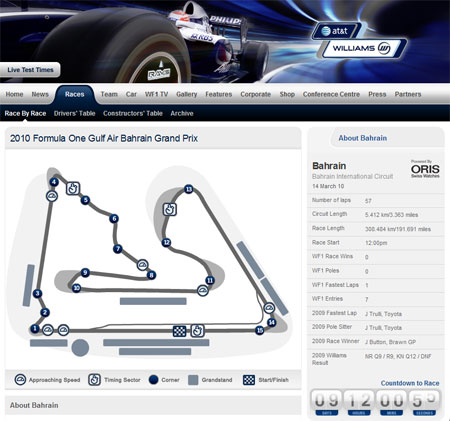This screenshot has height=421, width=450.
Task: Click the ORIS Swiss Watches logo
Action: point(425,169)
